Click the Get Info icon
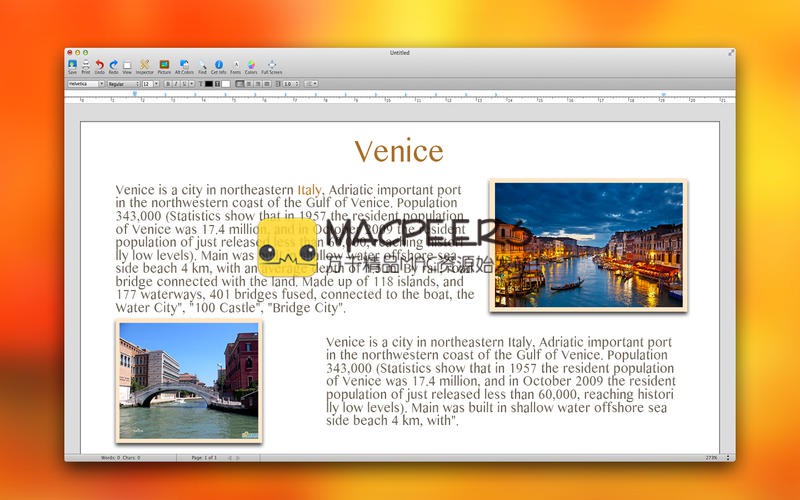The height and width of the screenshot is (500, 800). tap(219, 65)
